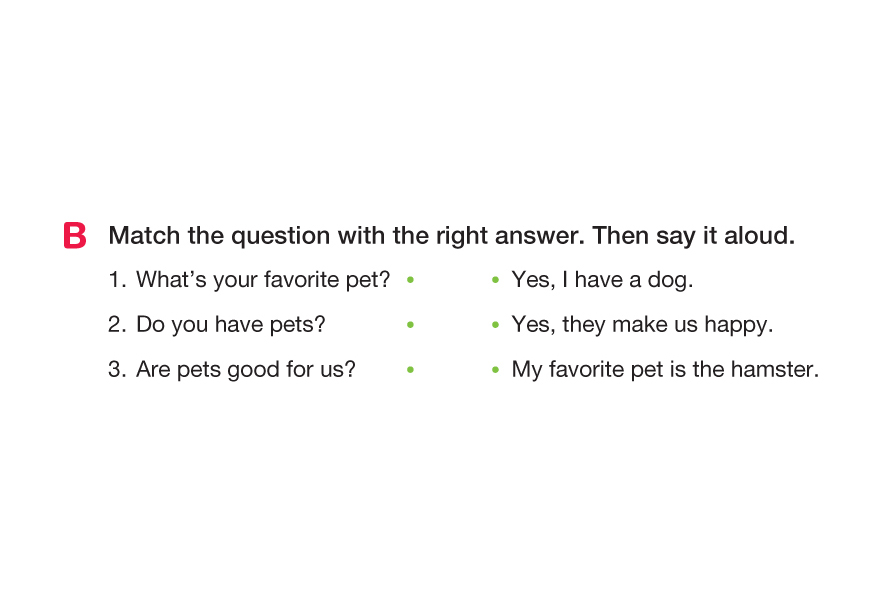This screenshot has width=873, height=612.
Task: Click green dot before 'Yes, I have a dog.'
Action: click(x=495, y=281)
